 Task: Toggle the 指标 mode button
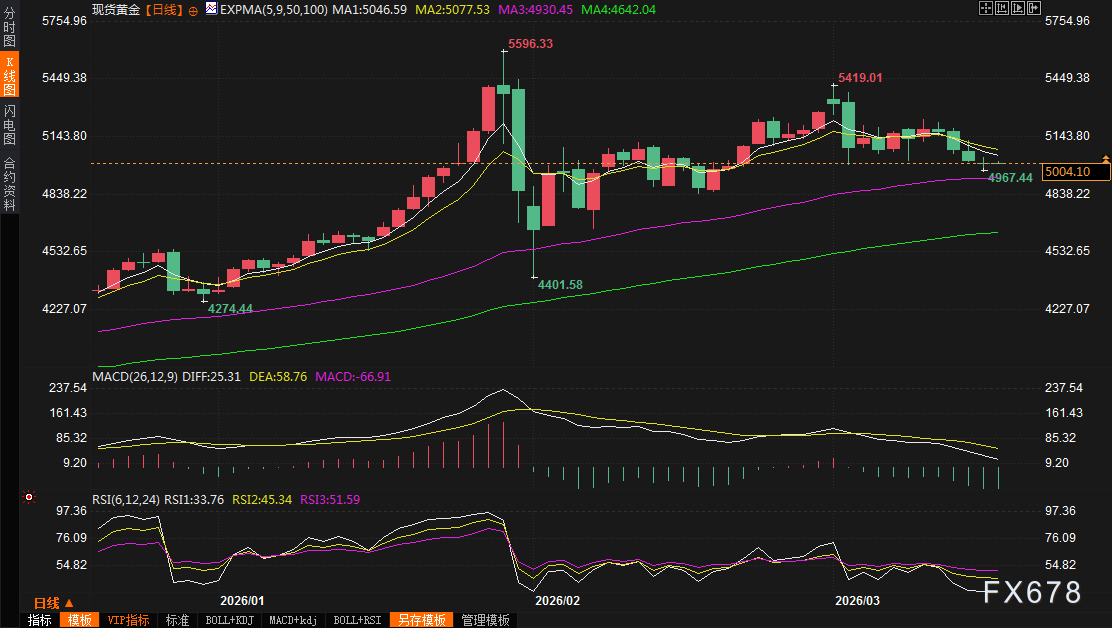[40, 620]
